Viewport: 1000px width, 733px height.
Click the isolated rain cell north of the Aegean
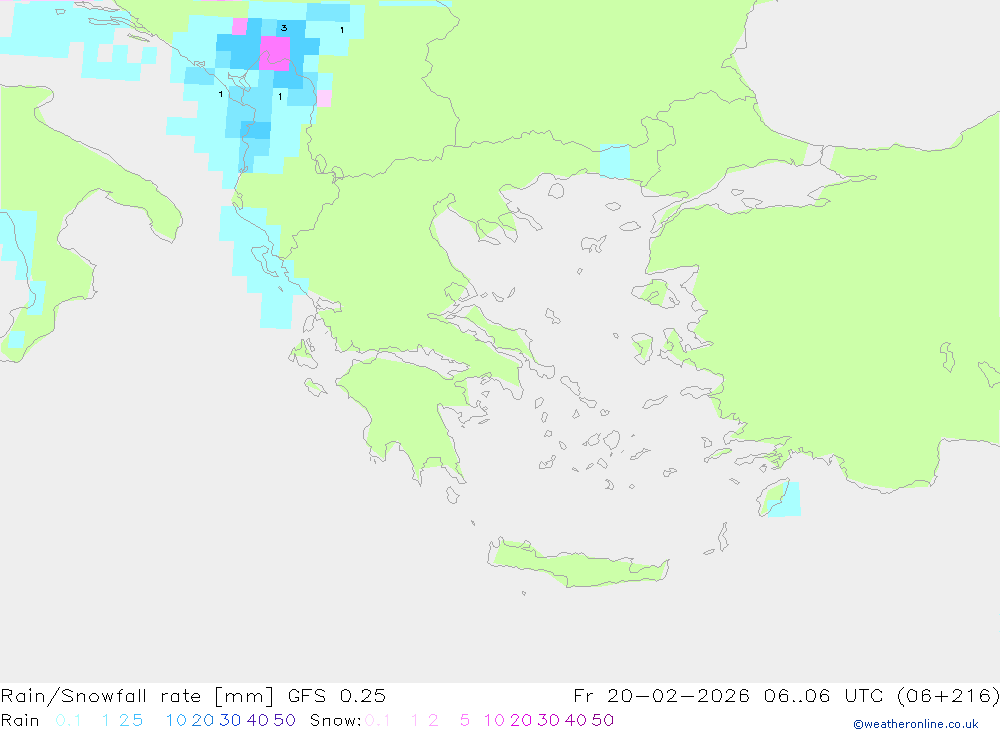point(615,161)
